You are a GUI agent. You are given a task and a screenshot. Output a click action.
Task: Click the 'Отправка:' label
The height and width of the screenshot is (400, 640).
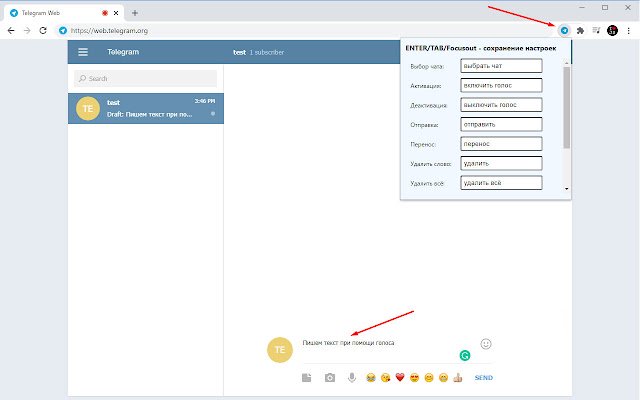424,125
